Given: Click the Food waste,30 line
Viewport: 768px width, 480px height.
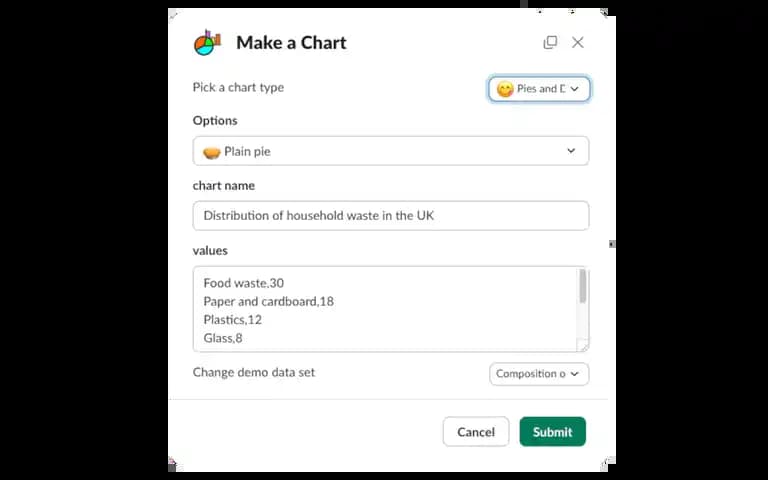Looking at the screenshot, I should click(243, 283).
